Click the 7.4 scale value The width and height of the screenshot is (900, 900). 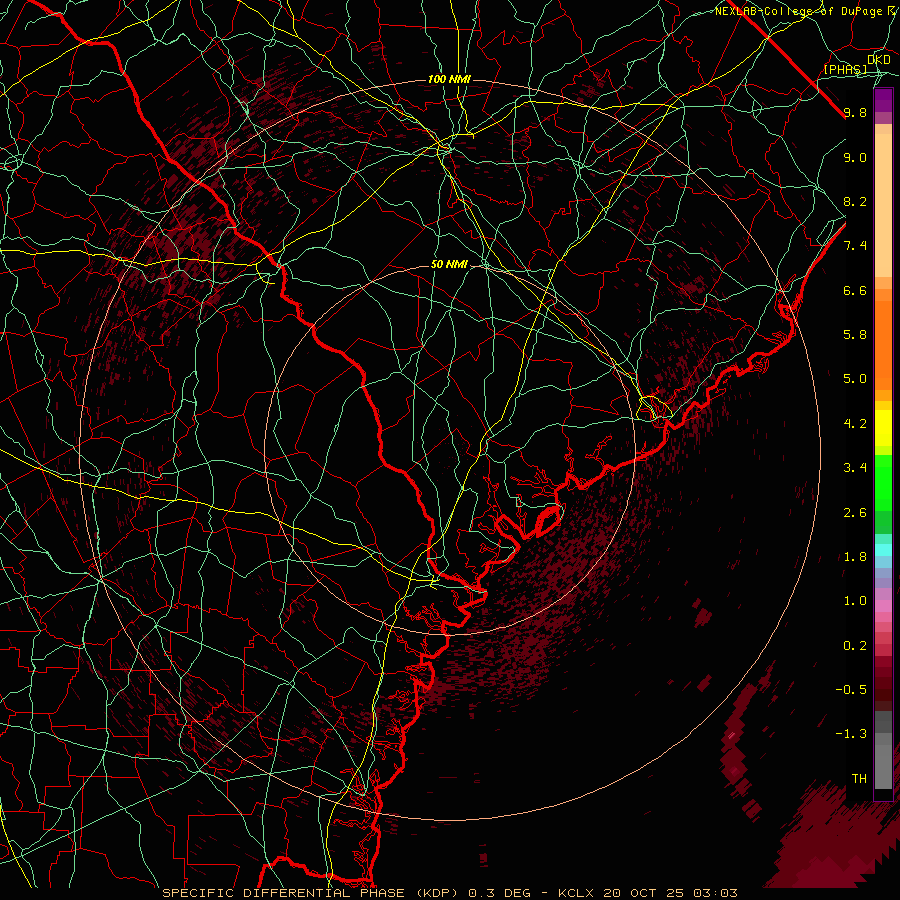[x=855, y=246]
